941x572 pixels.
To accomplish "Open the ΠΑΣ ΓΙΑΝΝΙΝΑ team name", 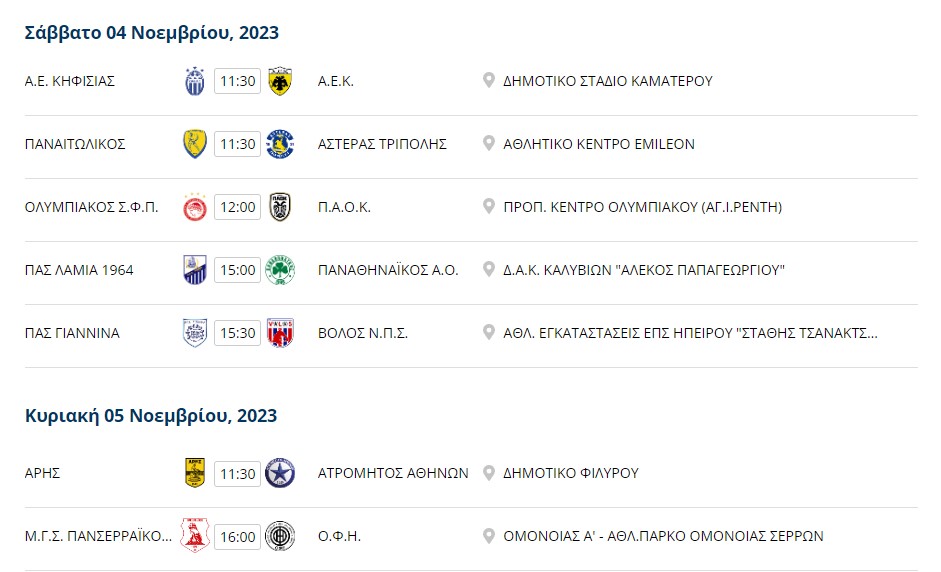I will coord(72,333).
